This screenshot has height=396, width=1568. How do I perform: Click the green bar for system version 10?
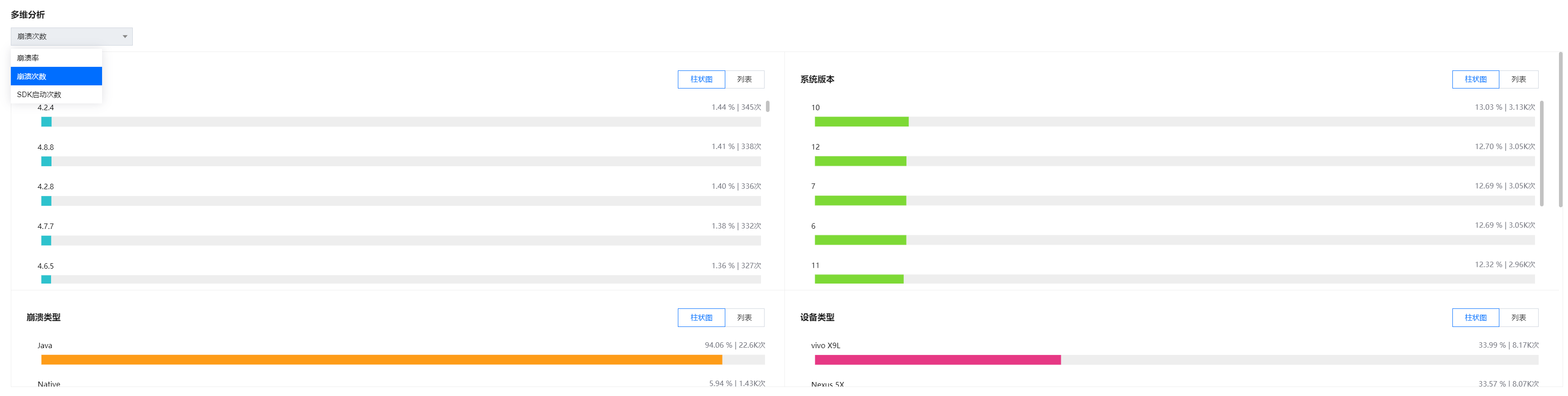pos(861,121)
